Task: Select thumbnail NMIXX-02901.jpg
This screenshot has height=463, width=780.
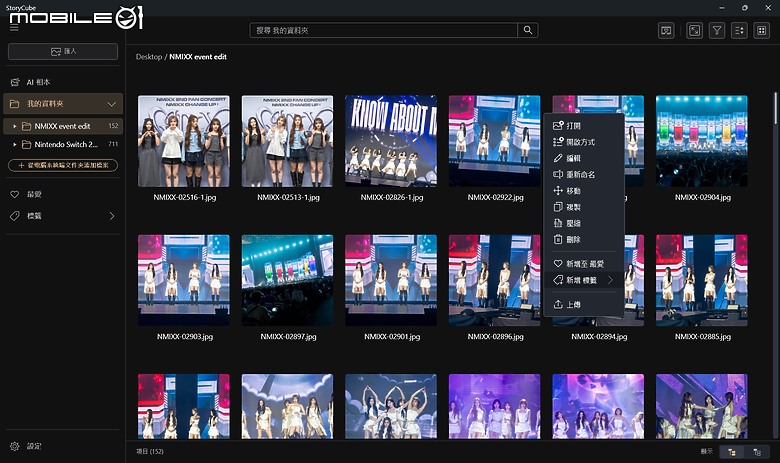Action: pyautogui.click(x=391, y=280)
